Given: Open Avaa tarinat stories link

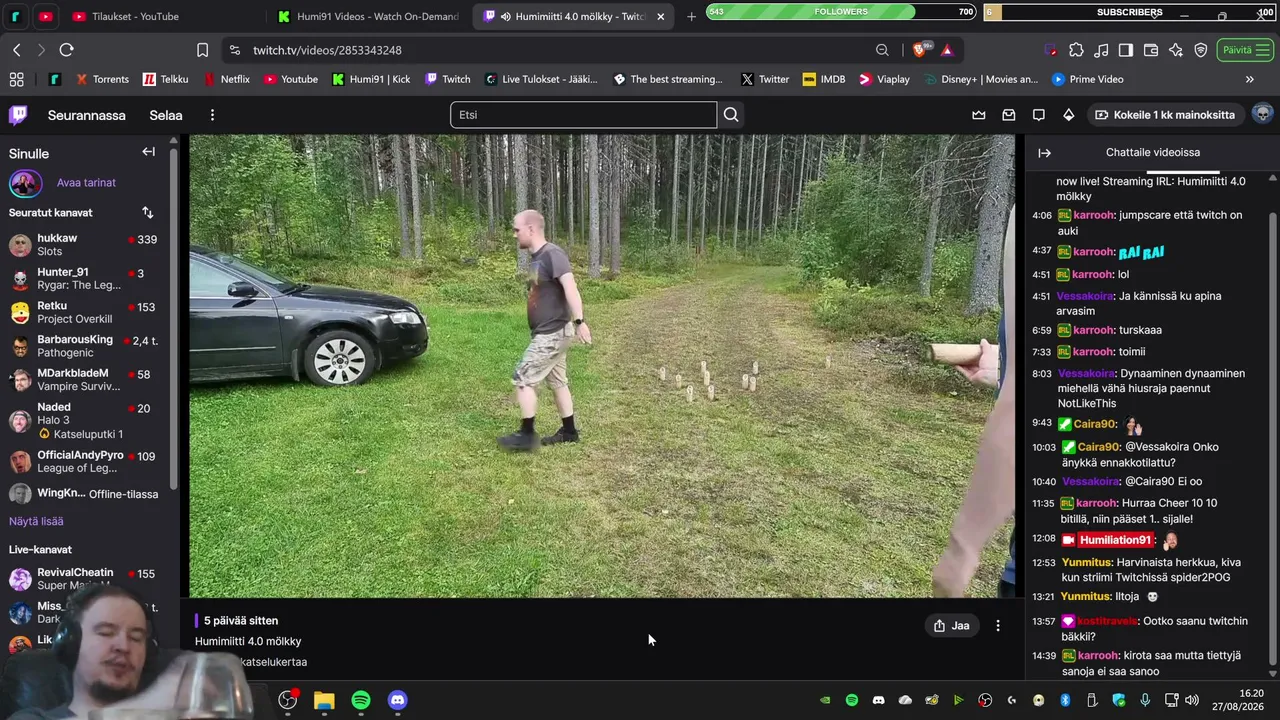Looking at the screenshot, I should pyautogui.click(x=86, y=183).
